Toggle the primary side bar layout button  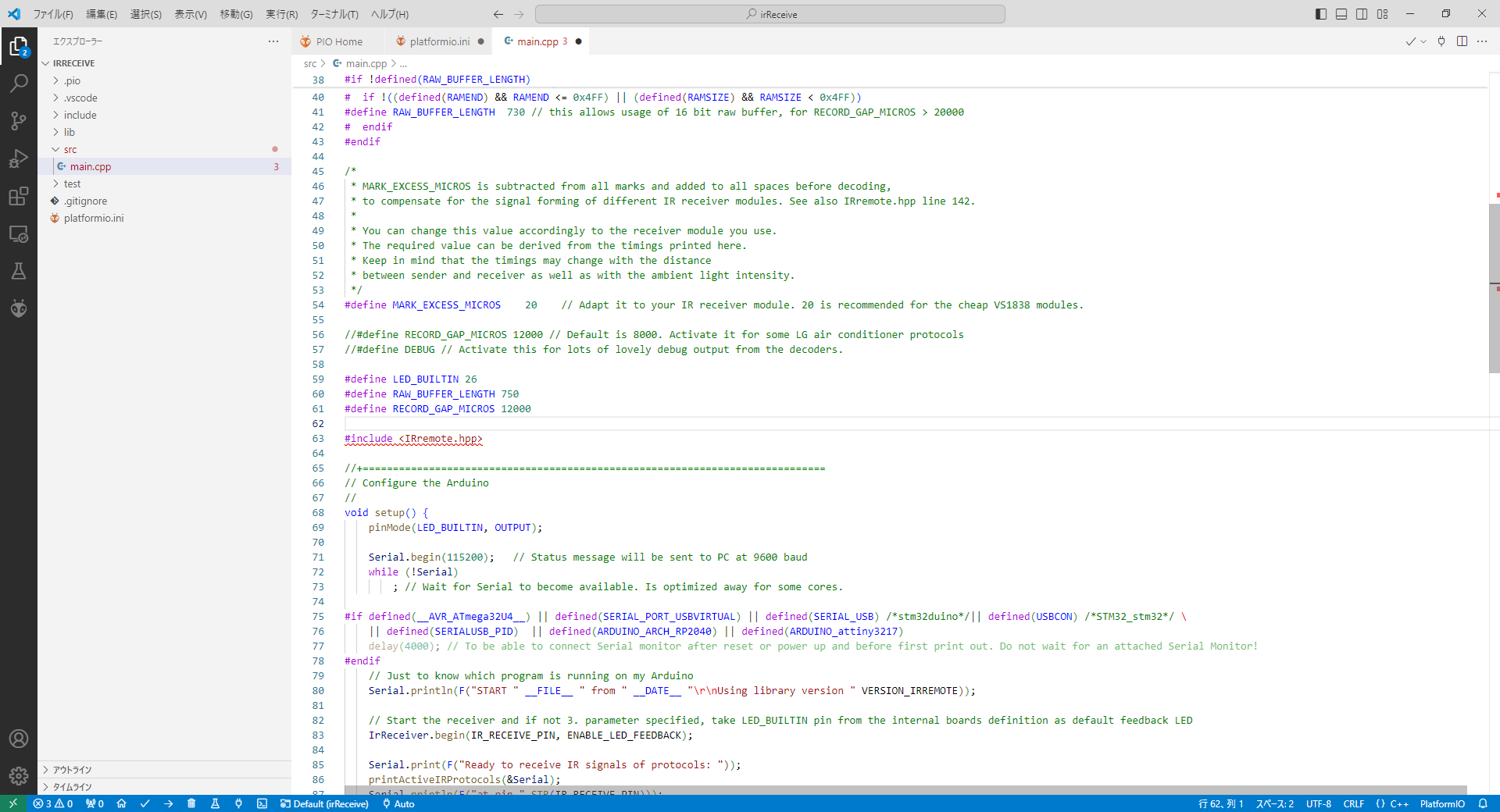[1321, 14]
